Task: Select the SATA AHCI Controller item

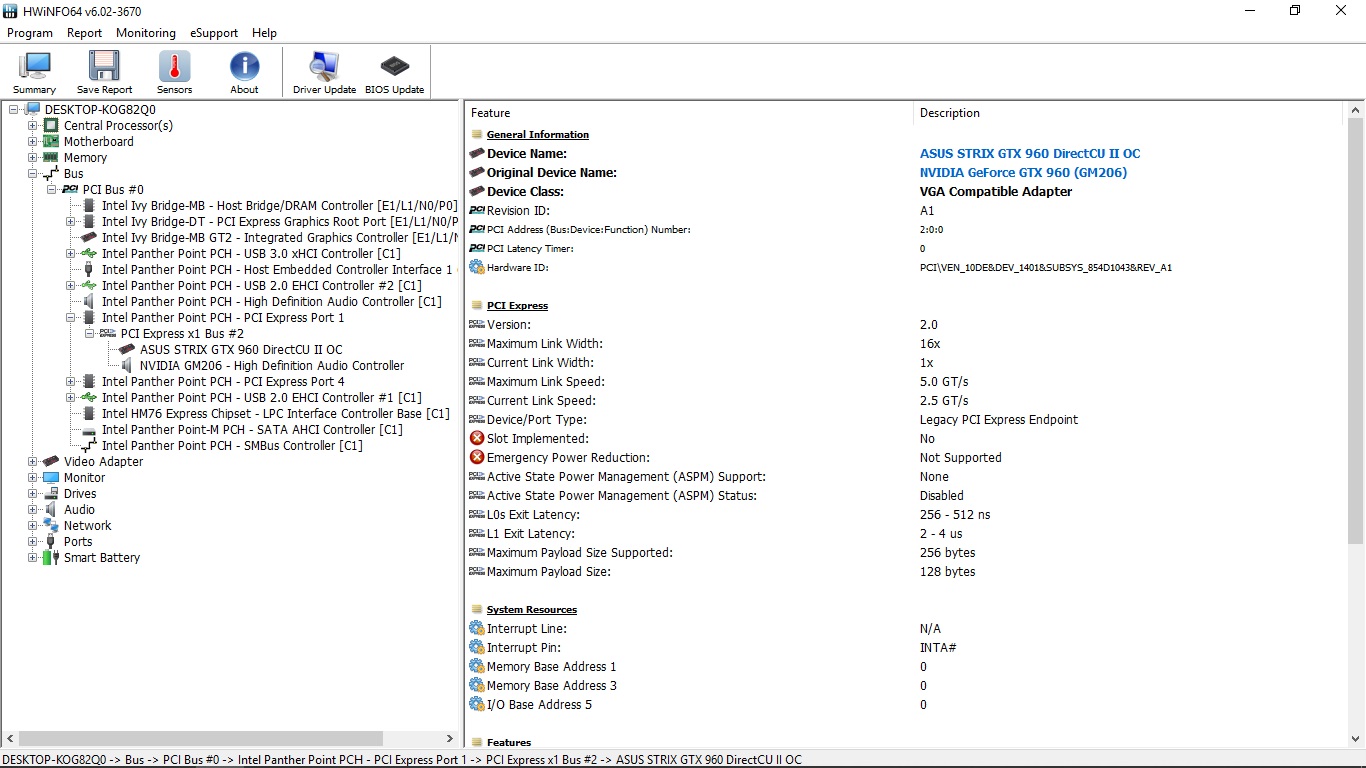Action: coord(252,430)
